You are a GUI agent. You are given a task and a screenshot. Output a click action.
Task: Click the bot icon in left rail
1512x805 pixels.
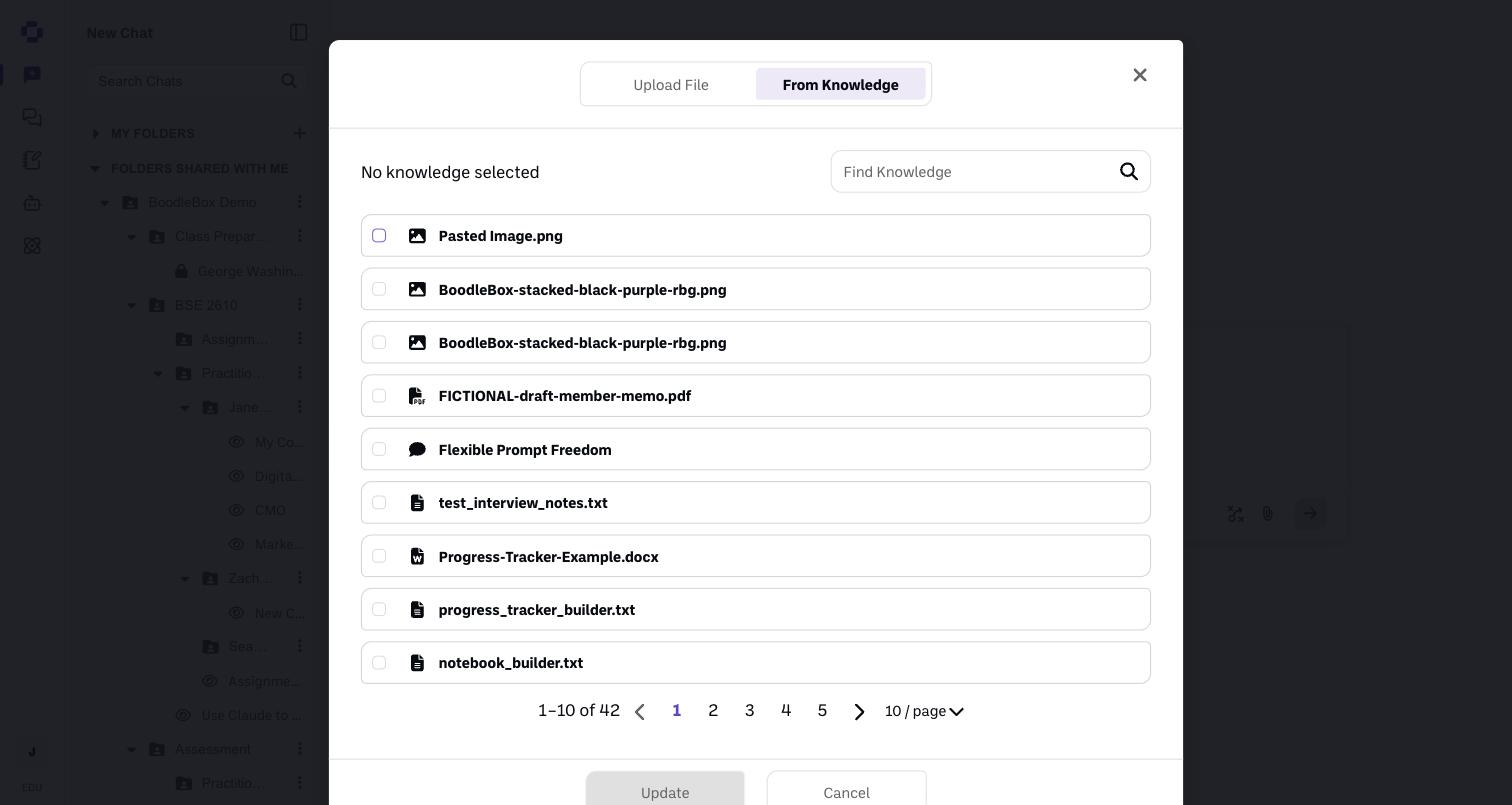click(32, 203)
